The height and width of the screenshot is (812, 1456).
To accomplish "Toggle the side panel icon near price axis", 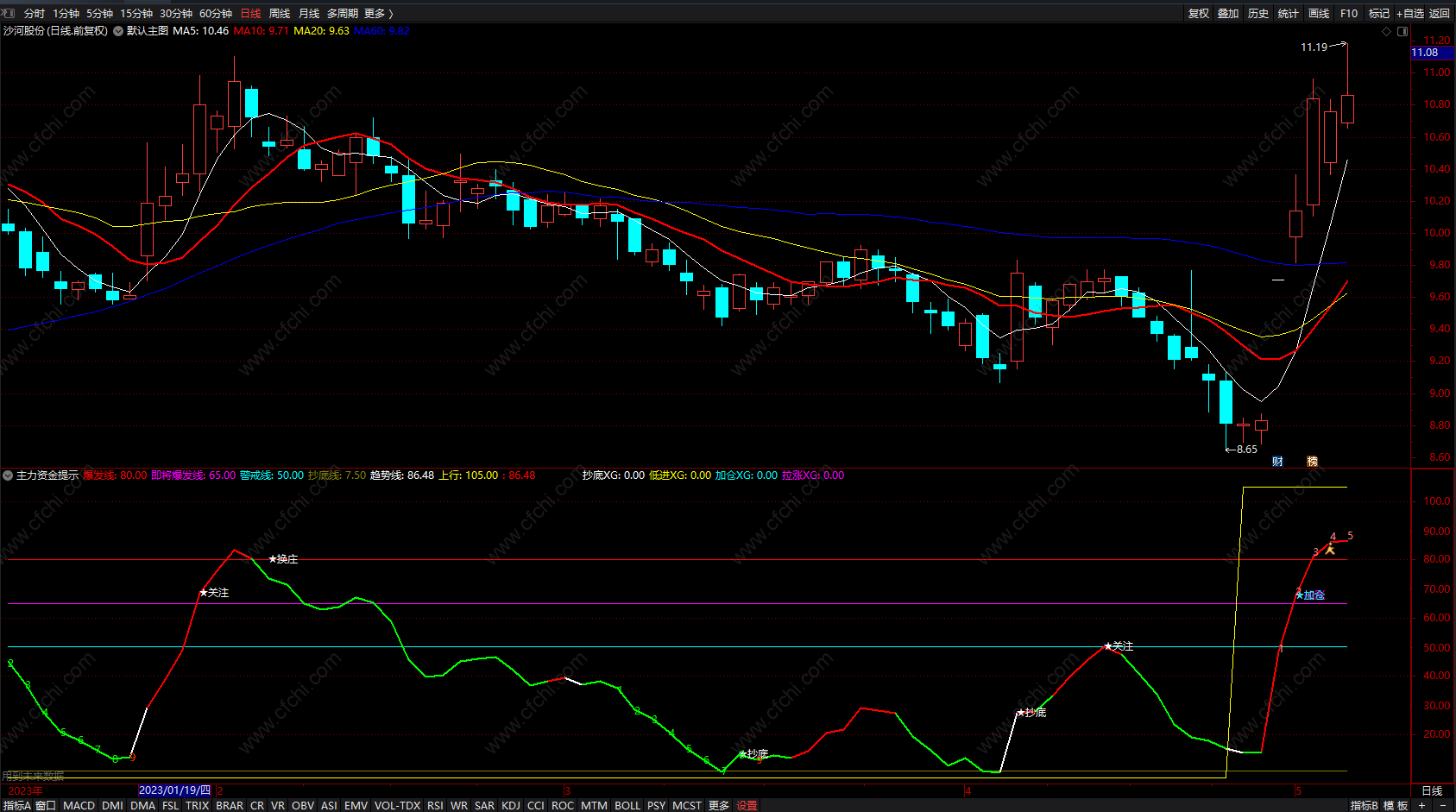I will (x=1402, y=32).
